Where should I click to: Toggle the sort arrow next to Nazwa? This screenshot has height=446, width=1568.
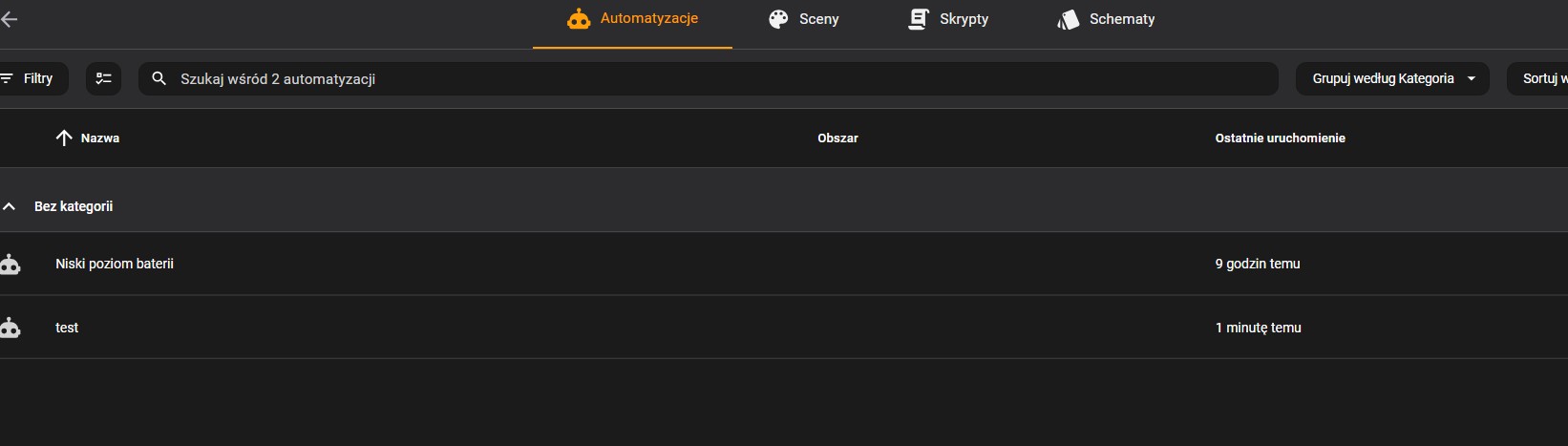tap(64, 138)
